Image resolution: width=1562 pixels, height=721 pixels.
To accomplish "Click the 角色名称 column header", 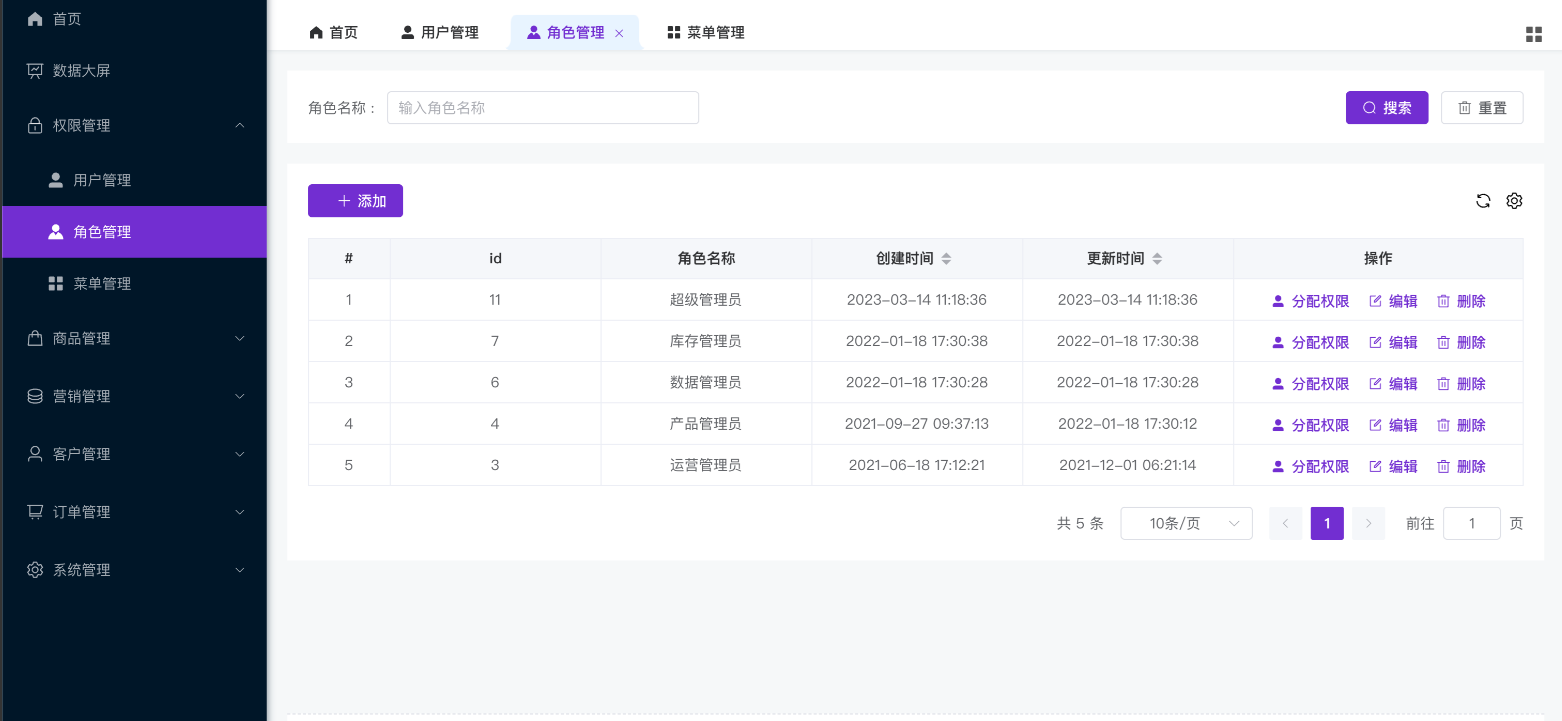I will pyautogui.click(x=706, y=259).
